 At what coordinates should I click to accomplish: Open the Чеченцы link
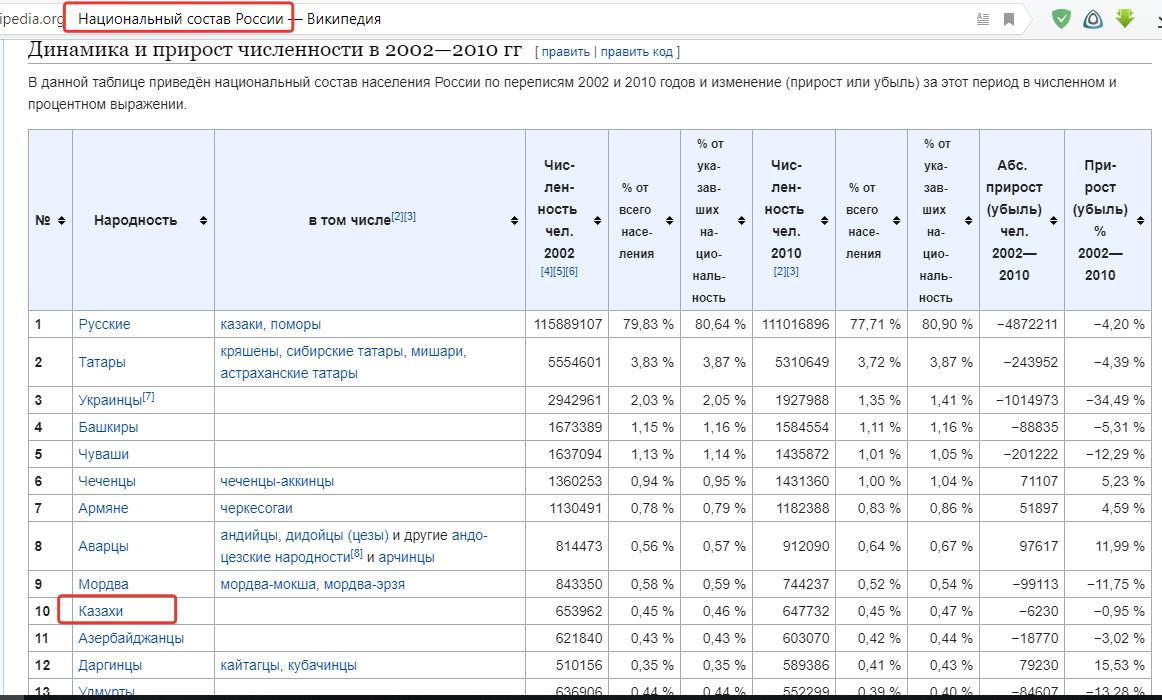107,481
